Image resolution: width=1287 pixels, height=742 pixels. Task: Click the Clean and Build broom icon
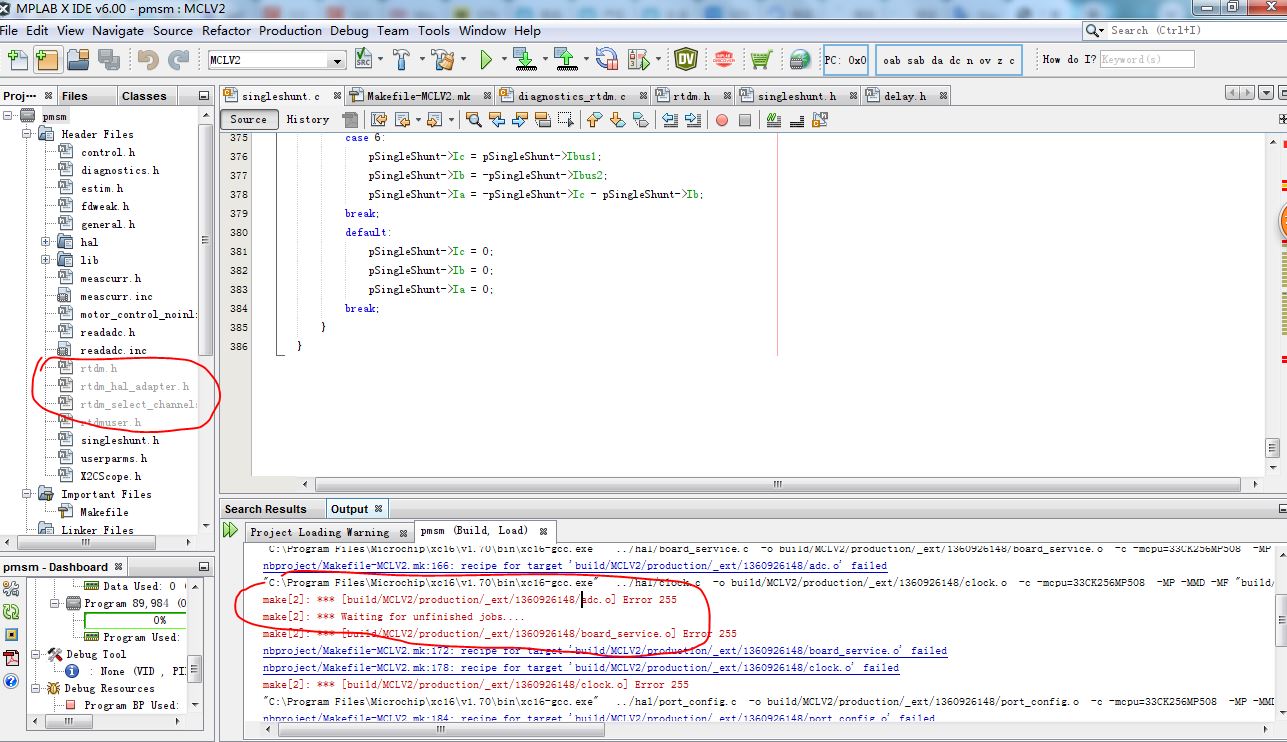442,60
